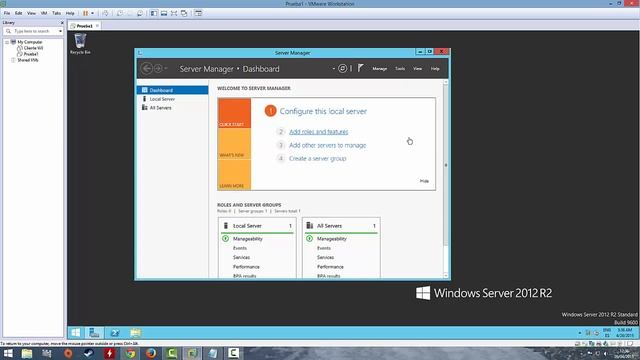
Task: Open Chrome from the host taskbar
Action: point(131,353)
